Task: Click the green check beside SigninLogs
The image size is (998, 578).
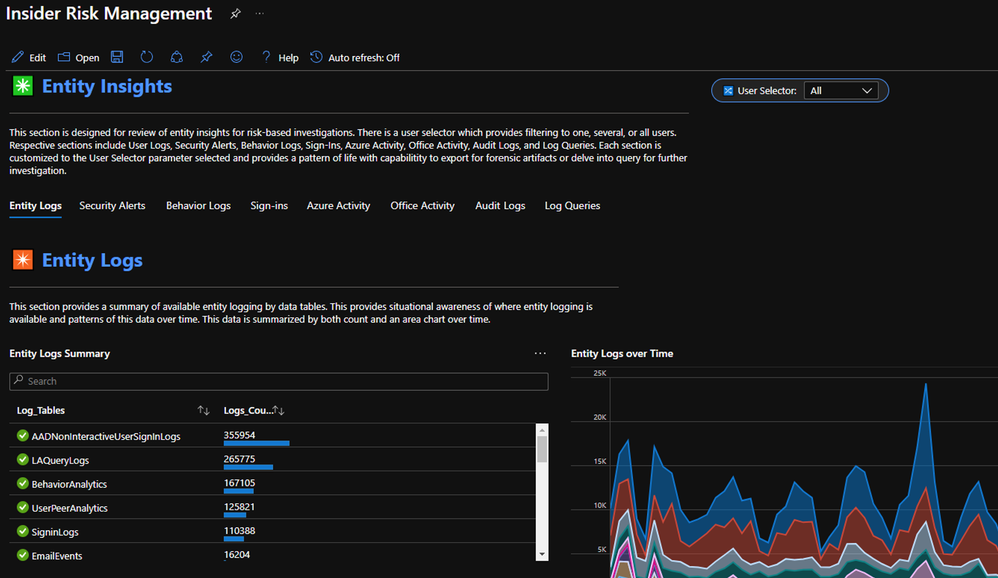Action: click(x=22, y=532)
